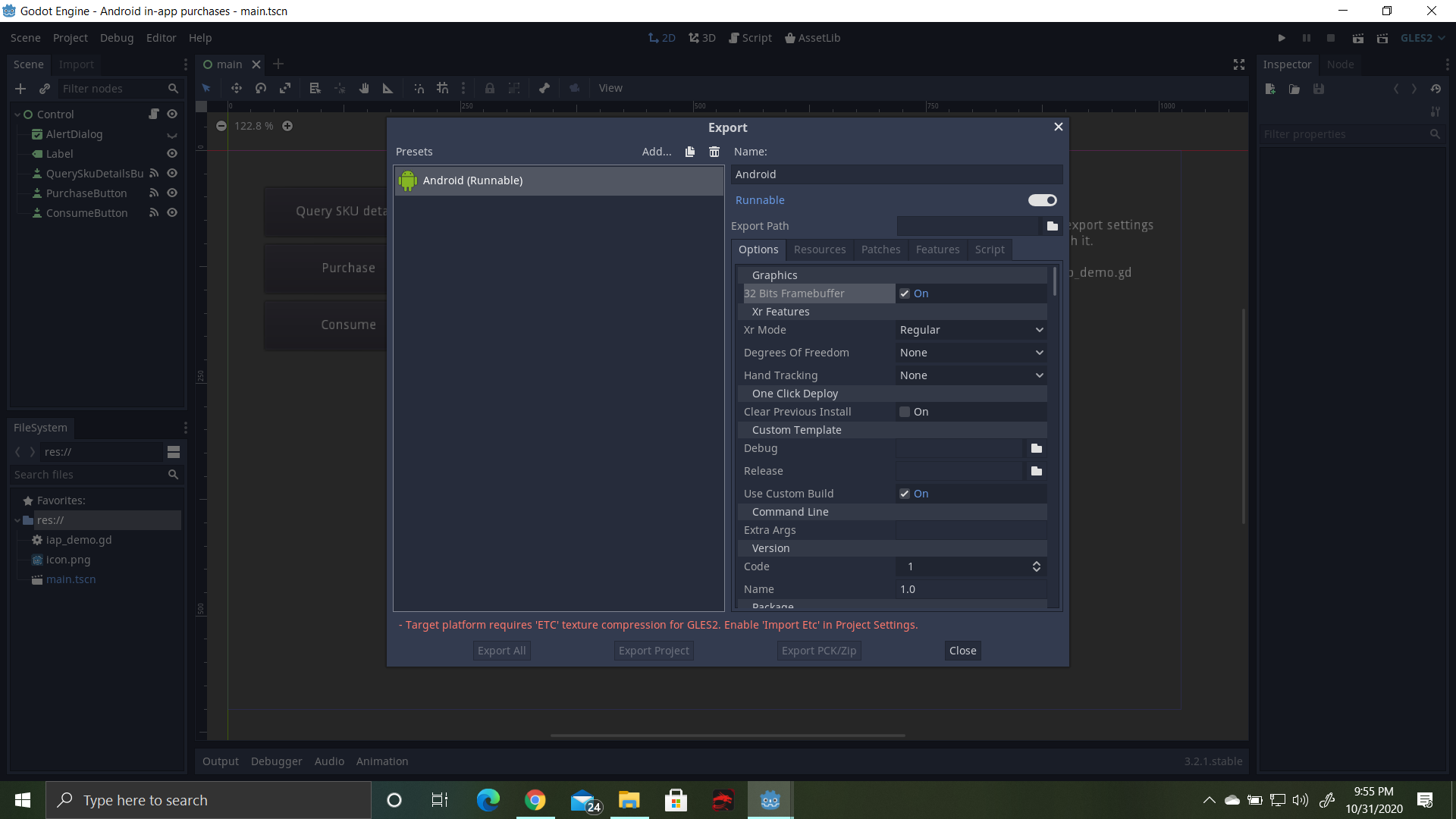Click the export options vertical scrollbar
Image resolution: width=1456 pixels, height=819 pixels.
coord(1054,281)
